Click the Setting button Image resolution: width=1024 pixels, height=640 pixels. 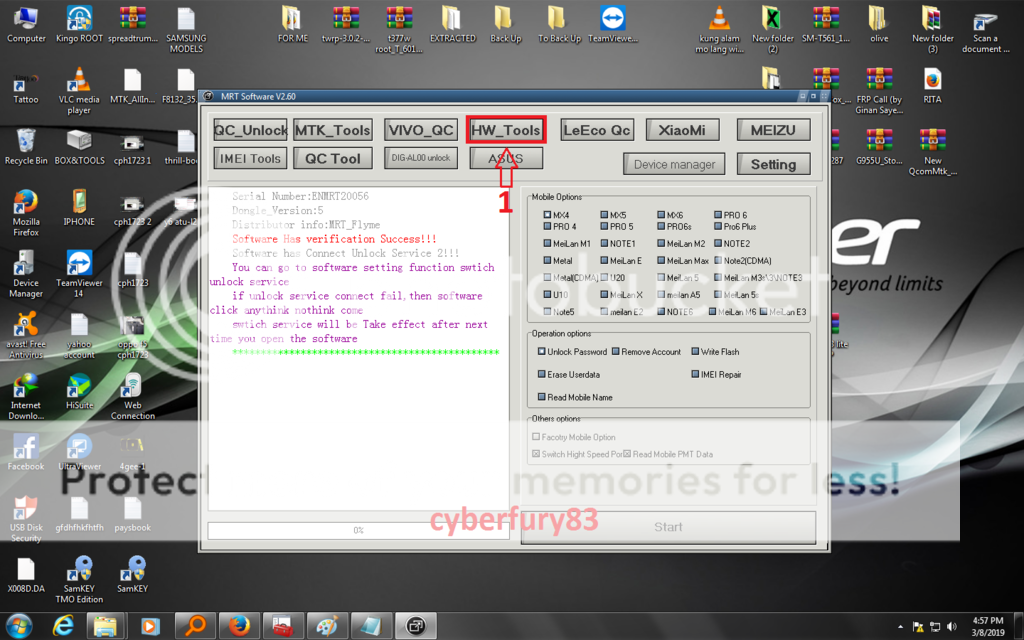pyautogui.click(x=773, y=164)
